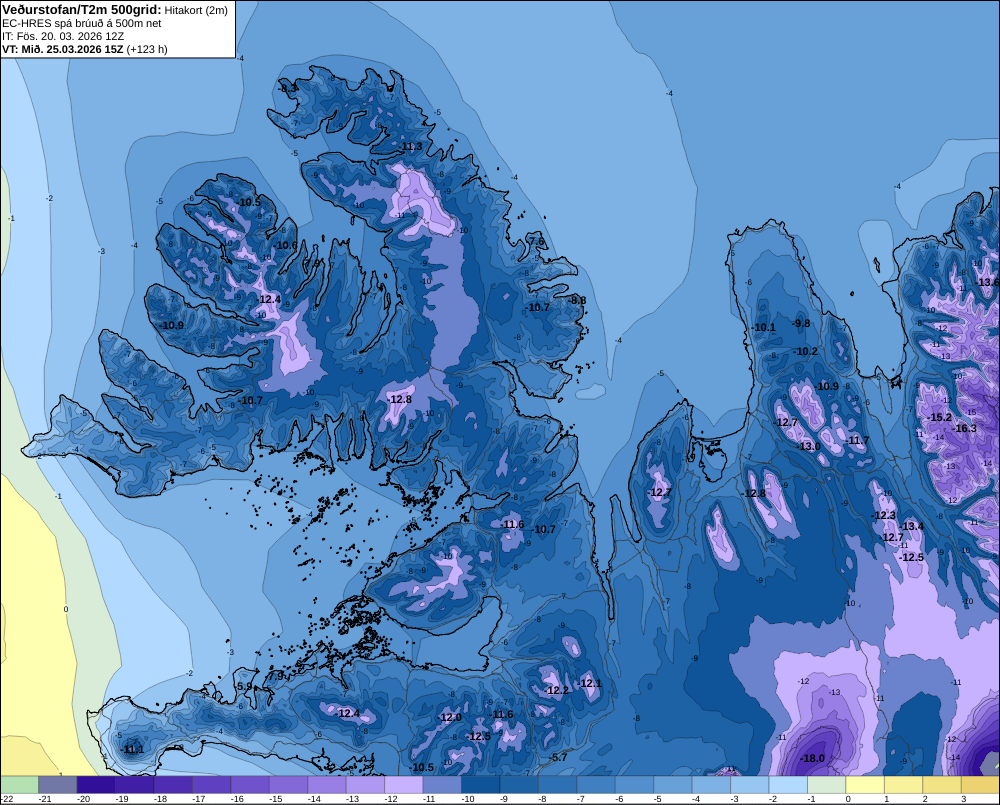The image size is (1000, 805).
Task: Click the light green swatch at the legend's start
Action: pyautogui.click(x=19, y=785)
